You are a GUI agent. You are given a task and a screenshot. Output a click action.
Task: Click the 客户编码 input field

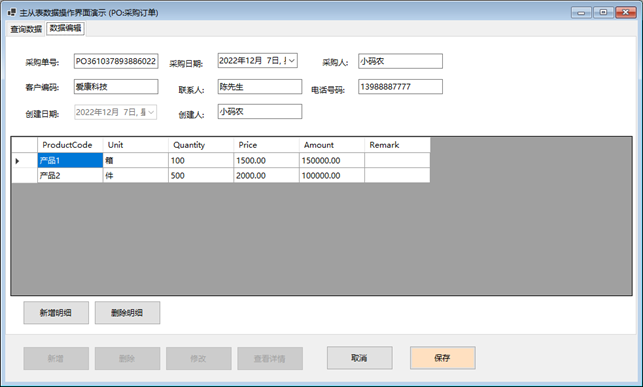[x=116, y=87]
